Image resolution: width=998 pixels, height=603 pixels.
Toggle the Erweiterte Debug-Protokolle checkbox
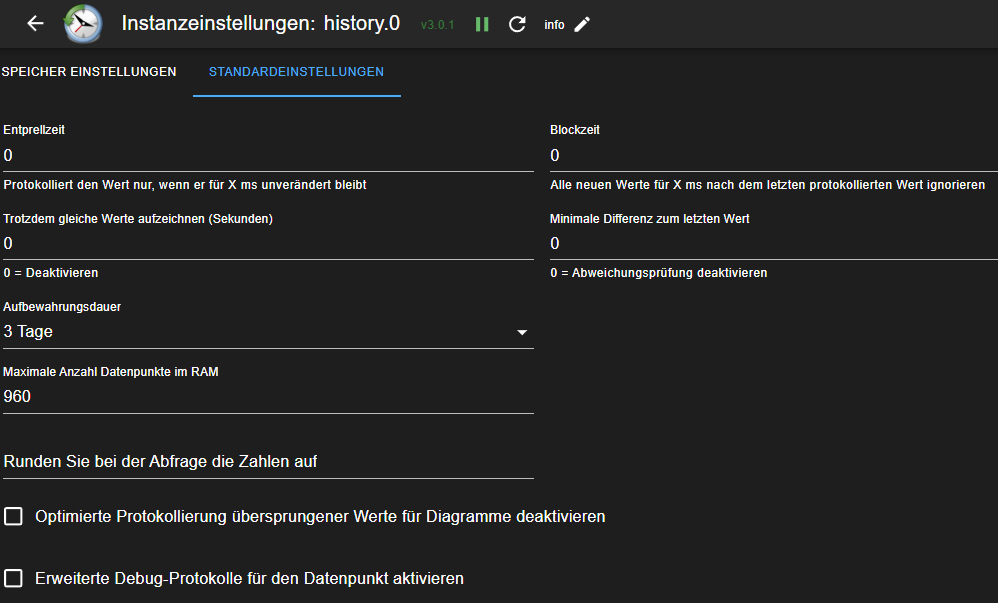coord(14,579)
